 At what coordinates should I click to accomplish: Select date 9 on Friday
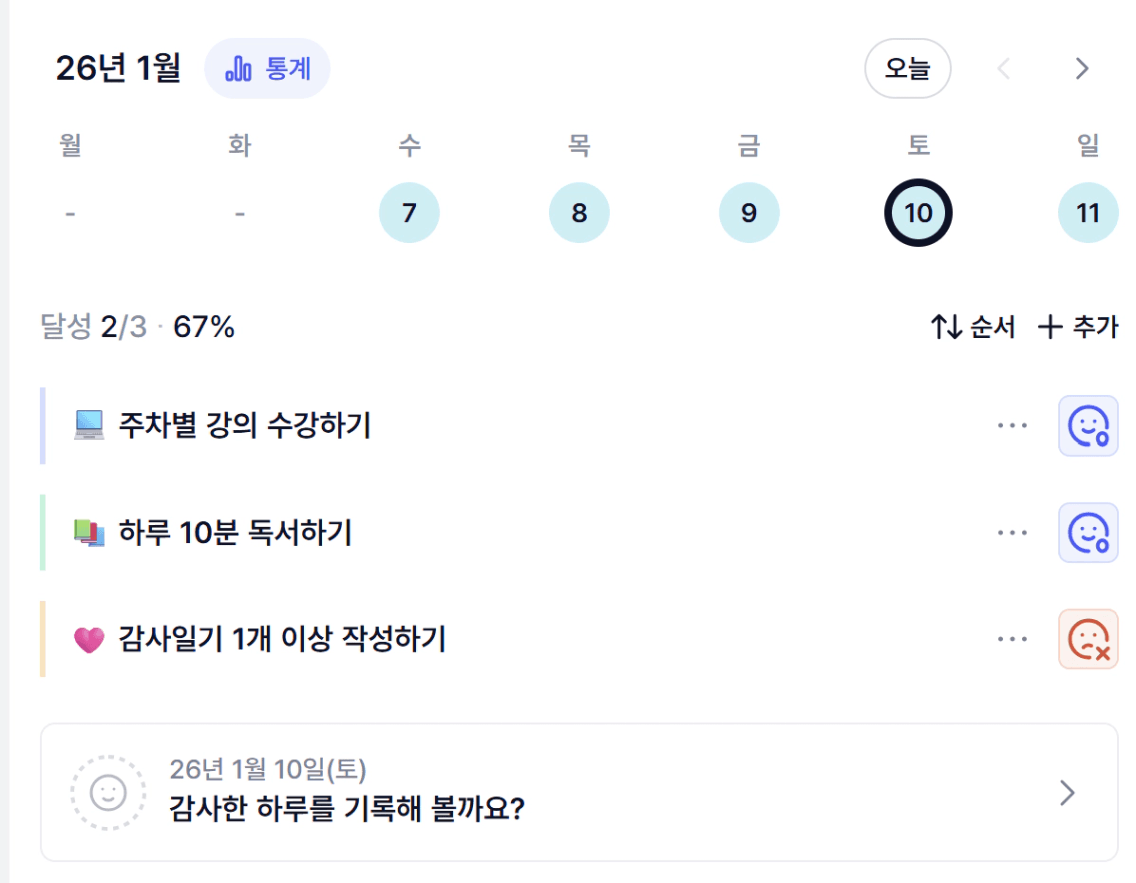pyautogui.click(x=749, y=213)
